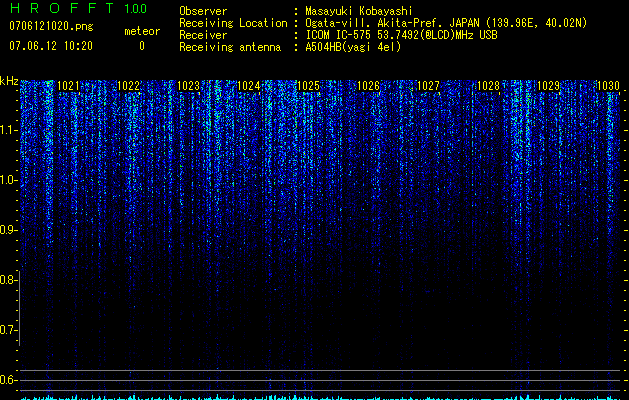Image resolution: width=629 pixels, height=400 pixels.
Task: Click the 1.1 kHz frequency axis label
Action: pyautogui.click(x=9, y=130)
